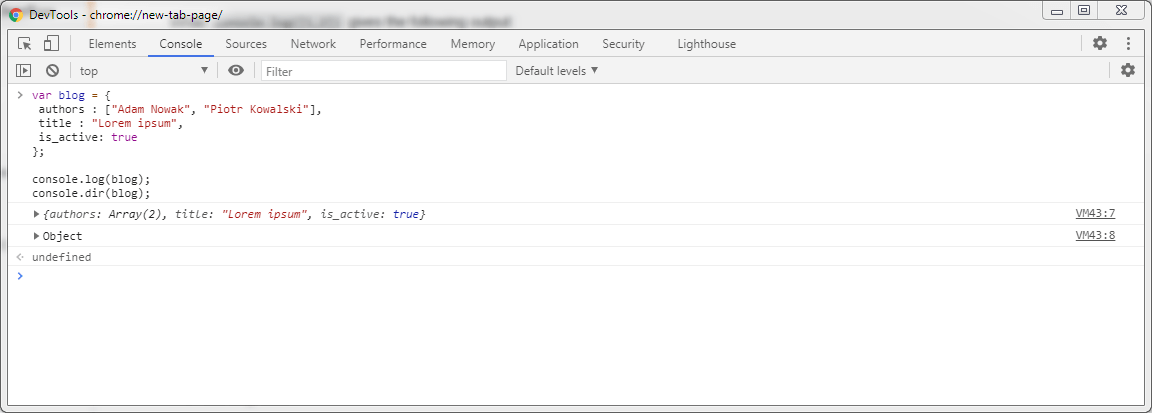Close the DevTools window
The image size is (1152, 413).
1123,11
